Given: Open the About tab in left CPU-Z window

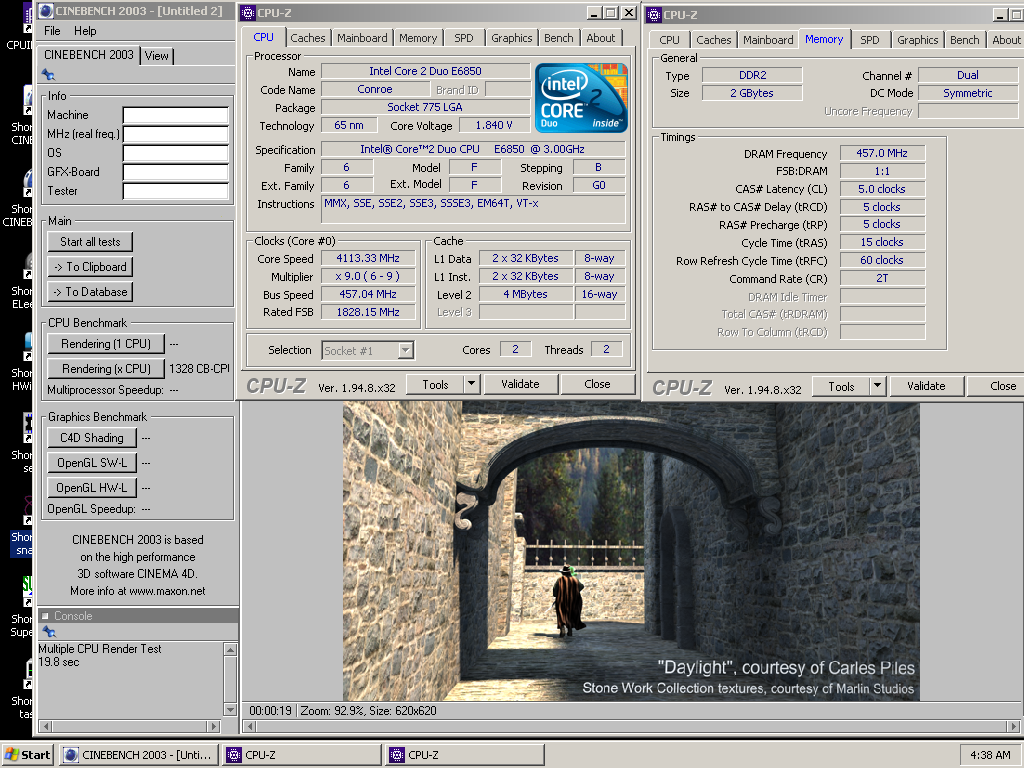Looking at the screenshot, I should (601, 38).
